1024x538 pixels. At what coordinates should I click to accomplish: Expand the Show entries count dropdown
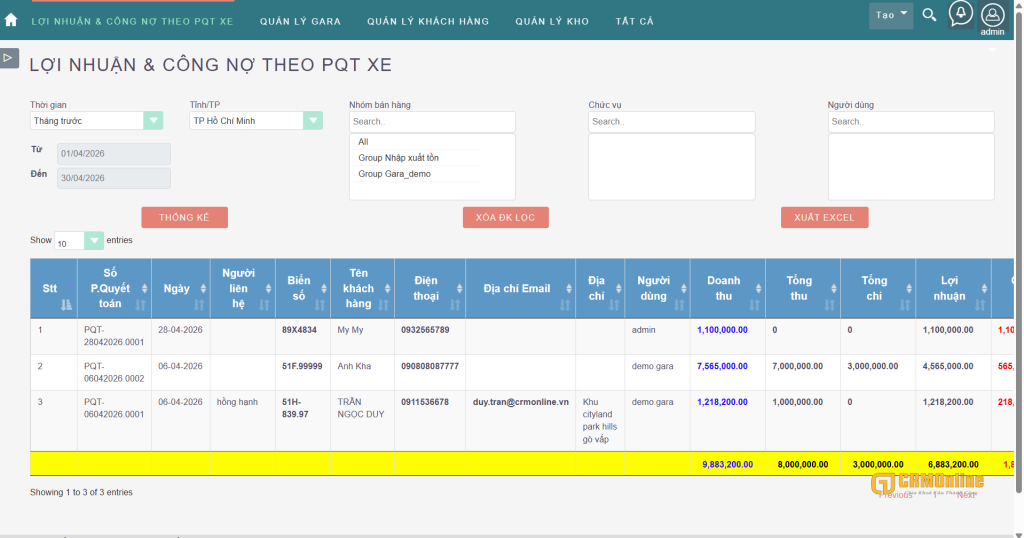[79, 241]
